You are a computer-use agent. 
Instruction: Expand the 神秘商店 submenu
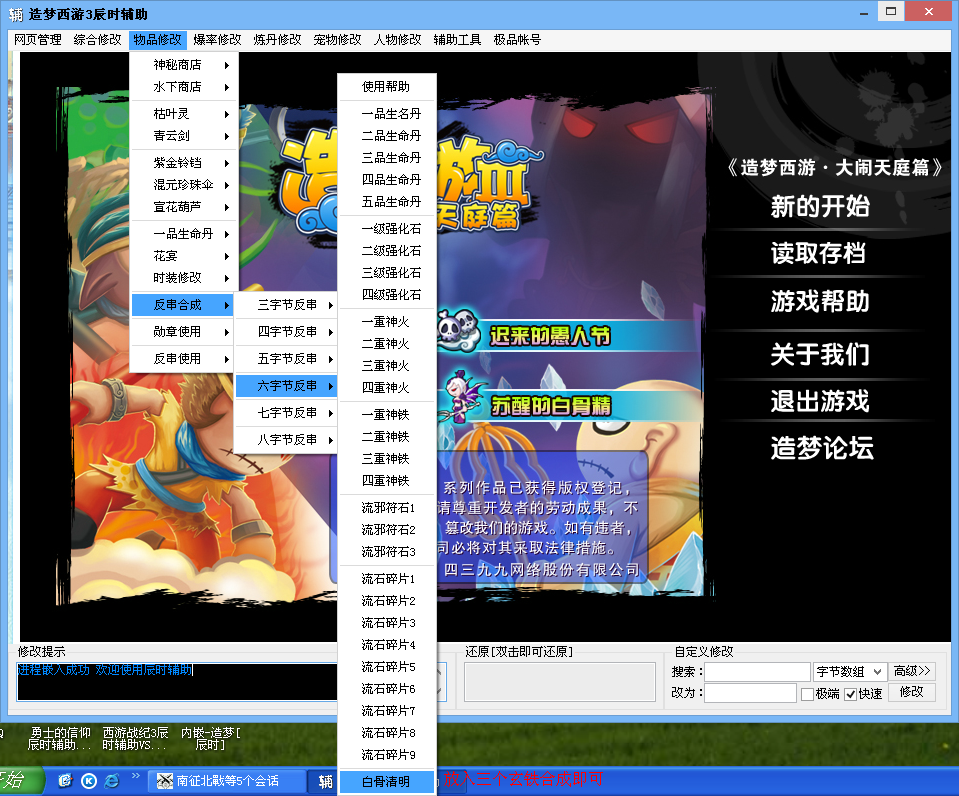click(184, 65)
